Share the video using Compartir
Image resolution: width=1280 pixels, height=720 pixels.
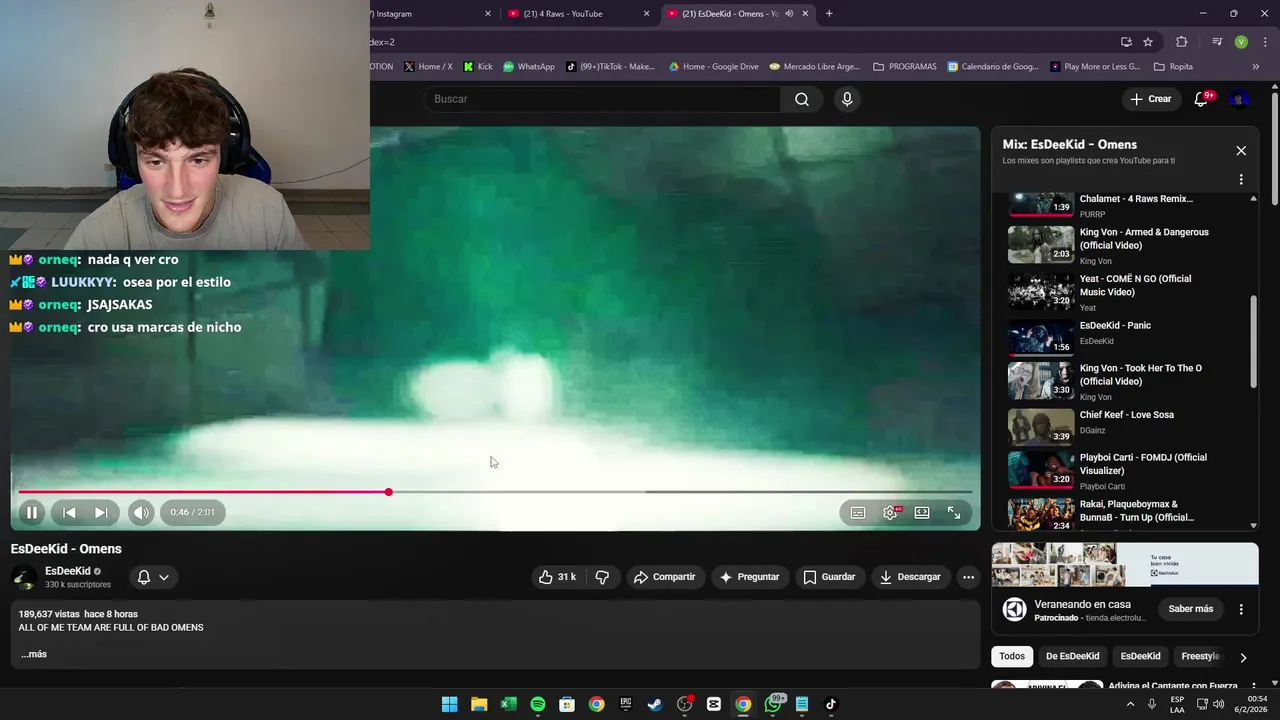click(664, 577)
